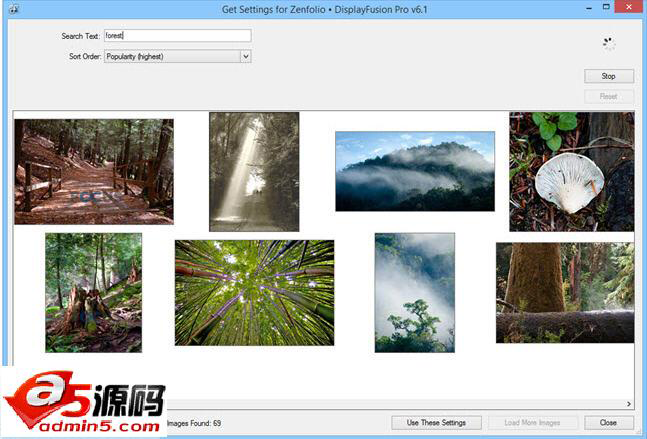Select the bamboo canopy thumbnail
This screenshot has width=647, height=439.
click(x=255, y=293)
